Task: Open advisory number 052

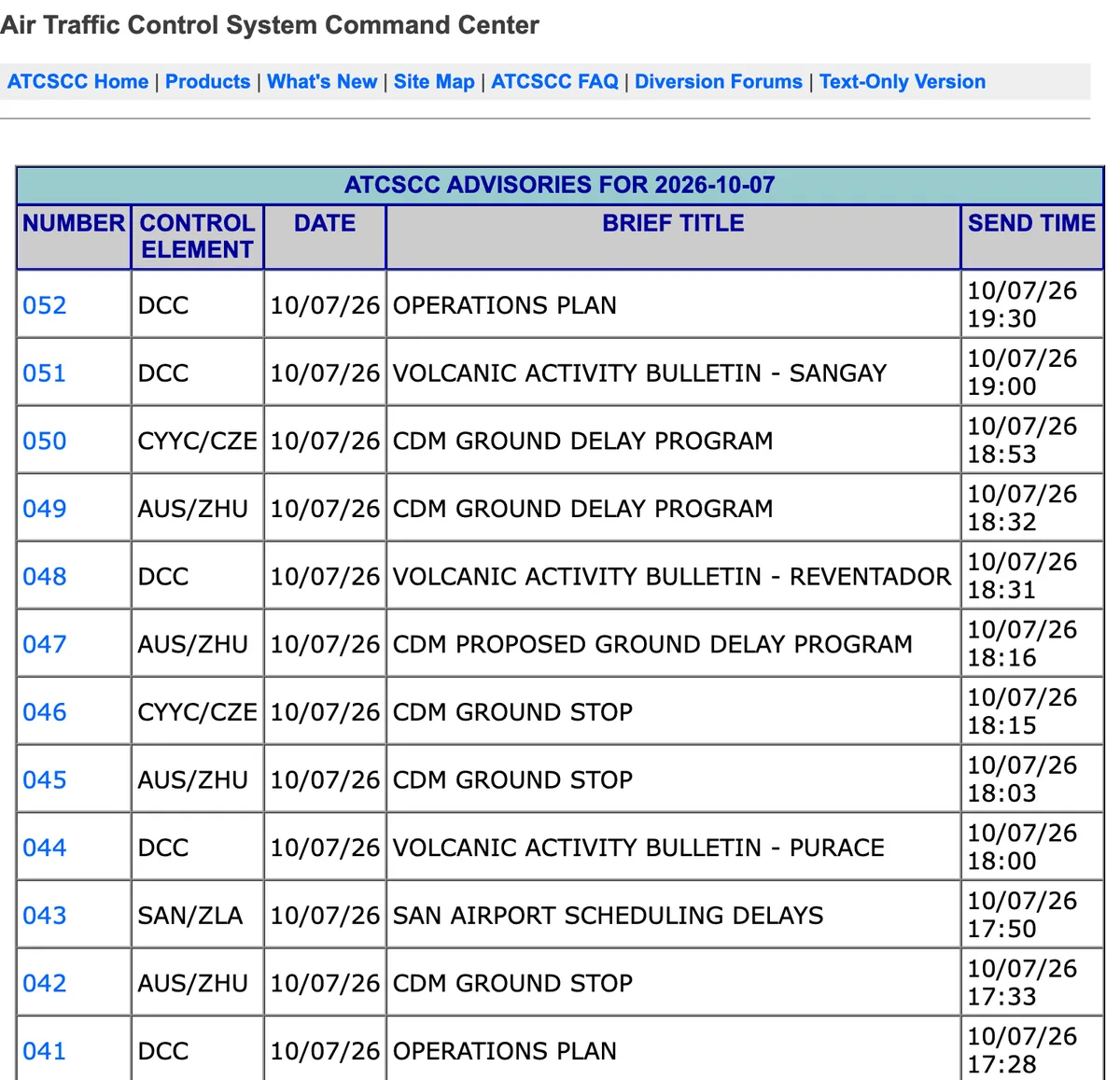Action: (x=45, y=305)
